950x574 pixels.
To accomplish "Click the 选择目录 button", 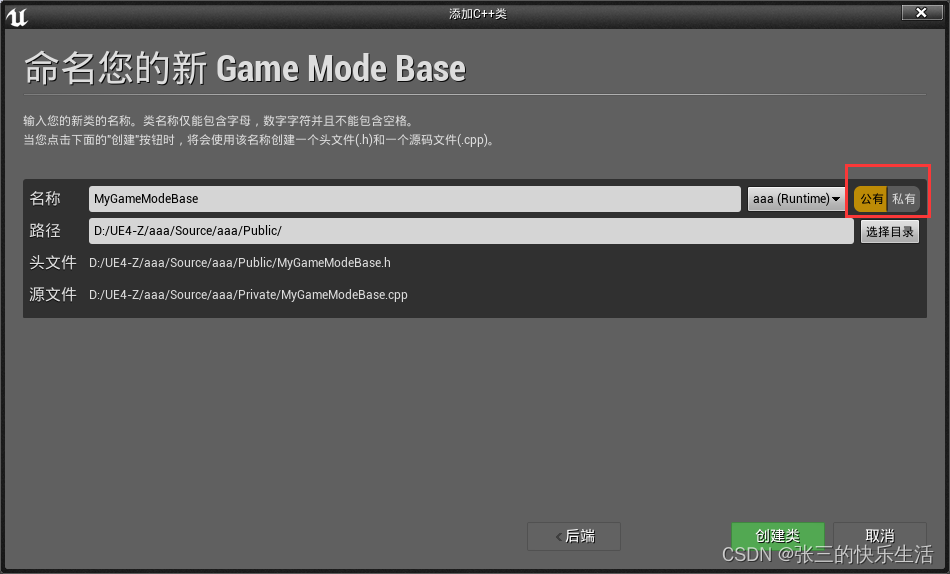I will click(x=889, y=232).
